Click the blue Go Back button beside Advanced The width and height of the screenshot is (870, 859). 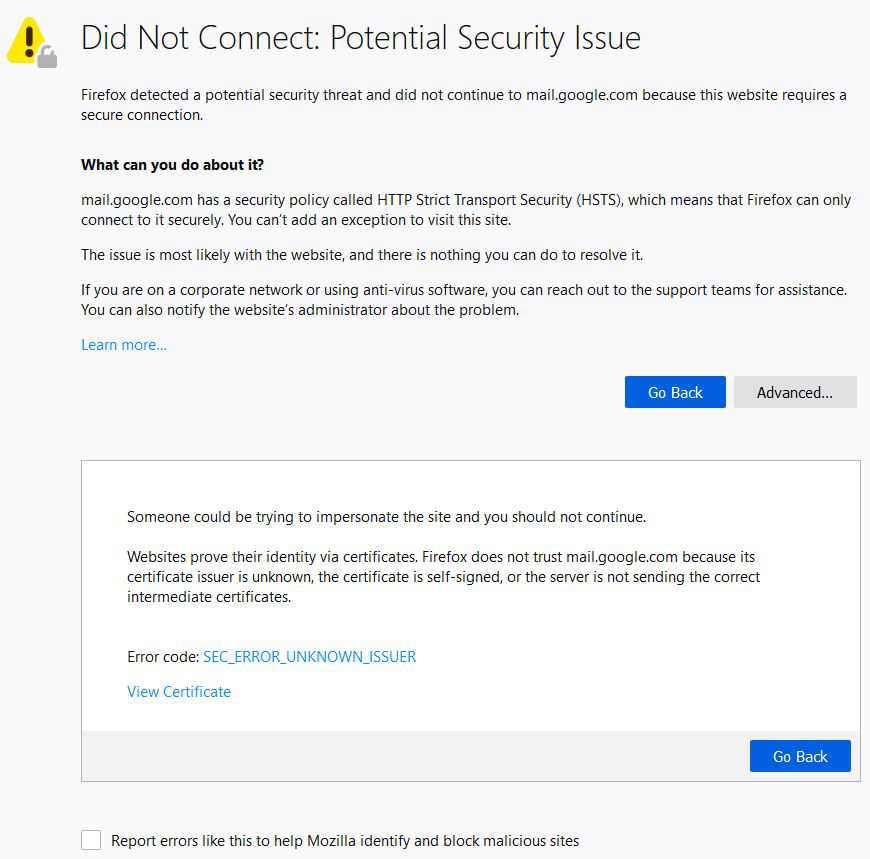[675, 392]
